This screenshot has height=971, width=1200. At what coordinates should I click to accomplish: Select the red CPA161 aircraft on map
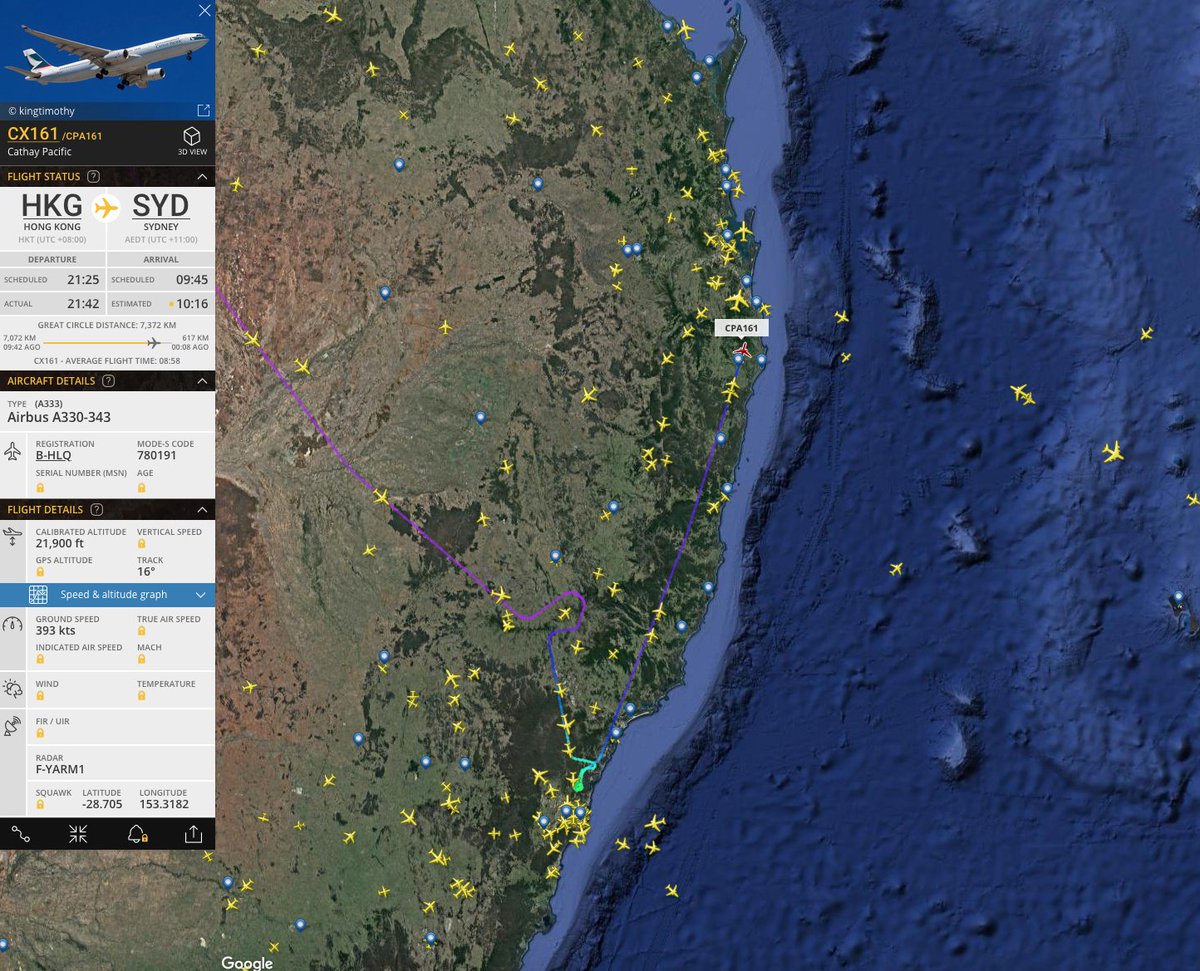[x=742, y=349]
